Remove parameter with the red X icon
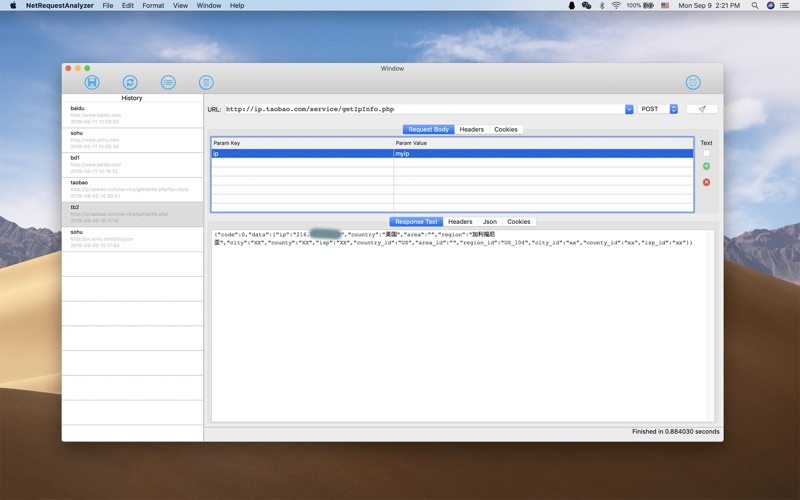Screen dimensions: 800x500 [x=706, y=182]
